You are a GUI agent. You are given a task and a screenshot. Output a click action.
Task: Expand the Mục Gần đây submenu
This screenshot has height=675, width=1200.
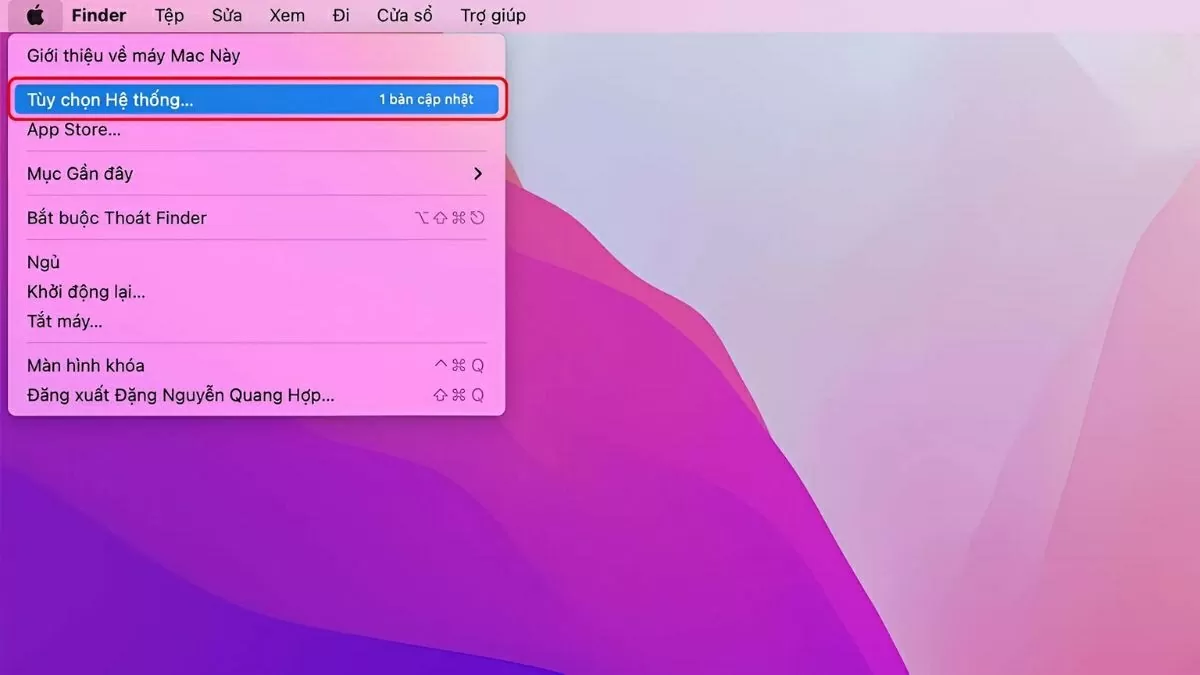[81, 173]
